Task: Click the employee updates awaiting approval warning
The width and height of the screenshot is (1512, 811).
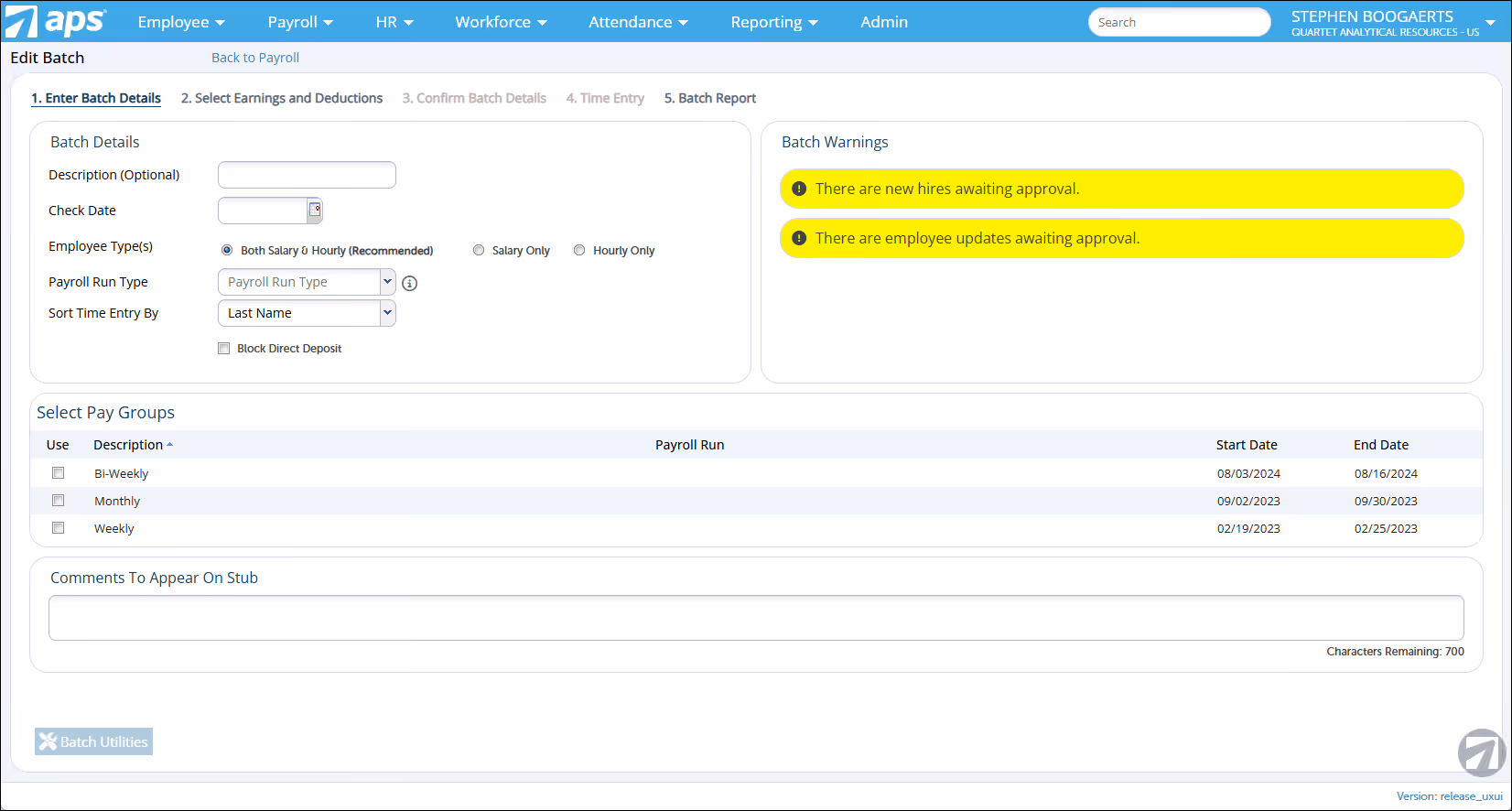Action: [1122, 238]
